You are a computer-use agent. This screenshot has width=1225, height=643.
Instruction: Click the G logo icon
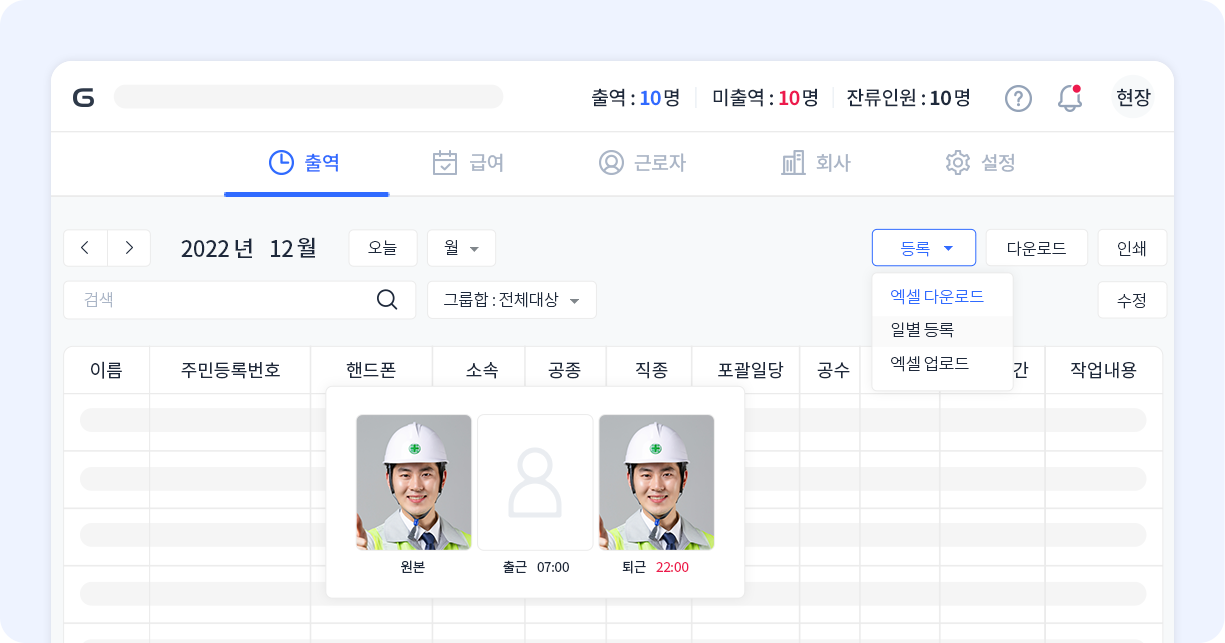coord(83,98)
